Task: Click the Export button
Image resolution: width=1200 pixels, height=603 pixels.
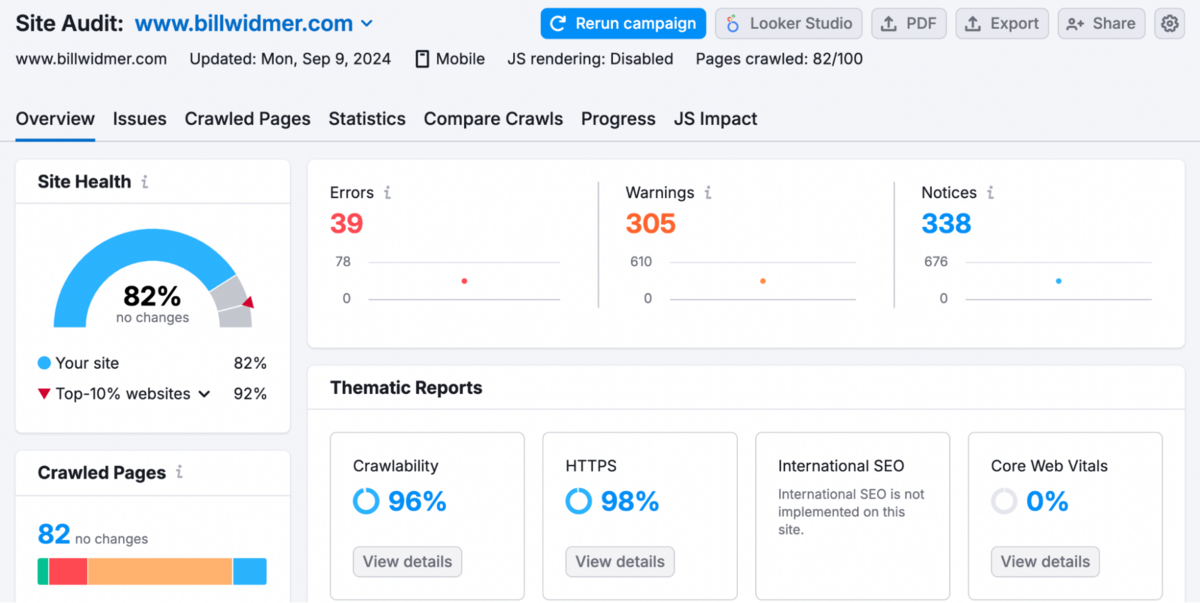Action: point(1002,23)
